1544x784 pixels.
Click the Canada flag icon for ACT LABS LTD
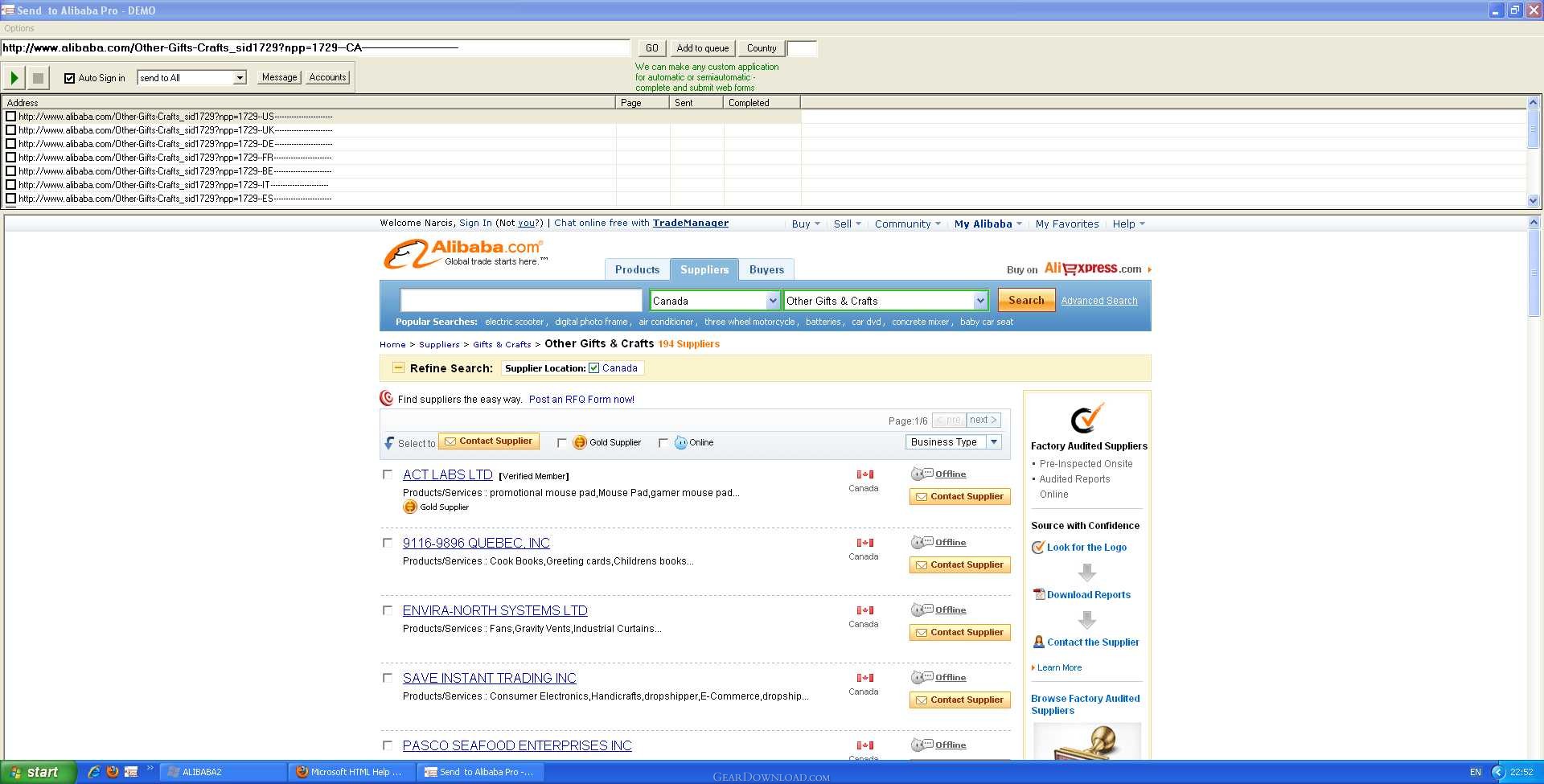(x=864, y=474)
